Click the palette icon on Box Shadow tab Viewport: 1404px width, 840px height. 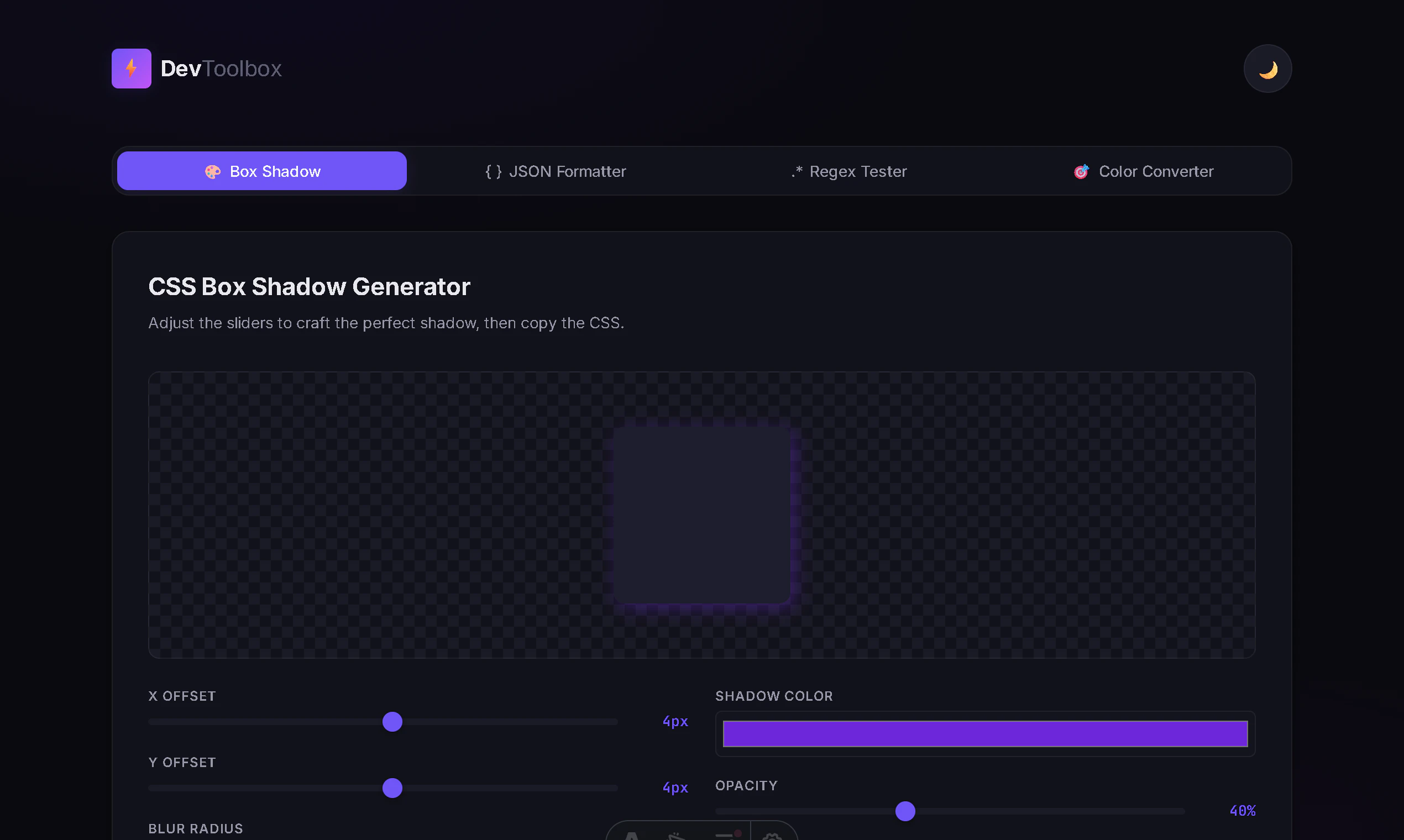pos(212,171)
